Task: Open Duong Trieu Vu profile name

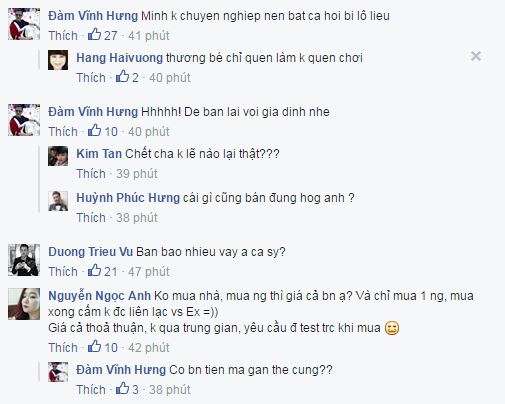Action: (x=91, y=252)
